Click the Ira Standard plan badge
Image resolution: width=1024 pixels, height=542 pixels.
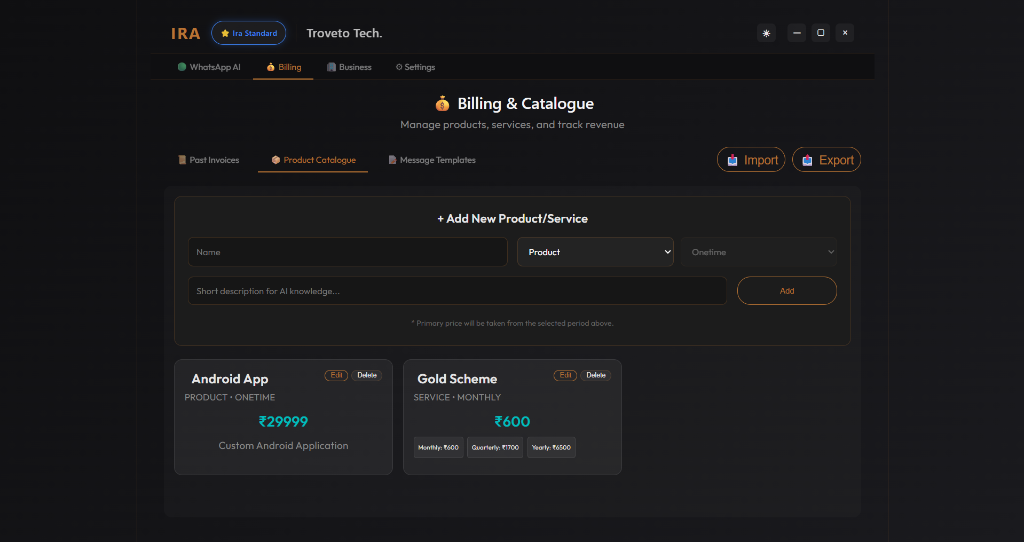248,33
